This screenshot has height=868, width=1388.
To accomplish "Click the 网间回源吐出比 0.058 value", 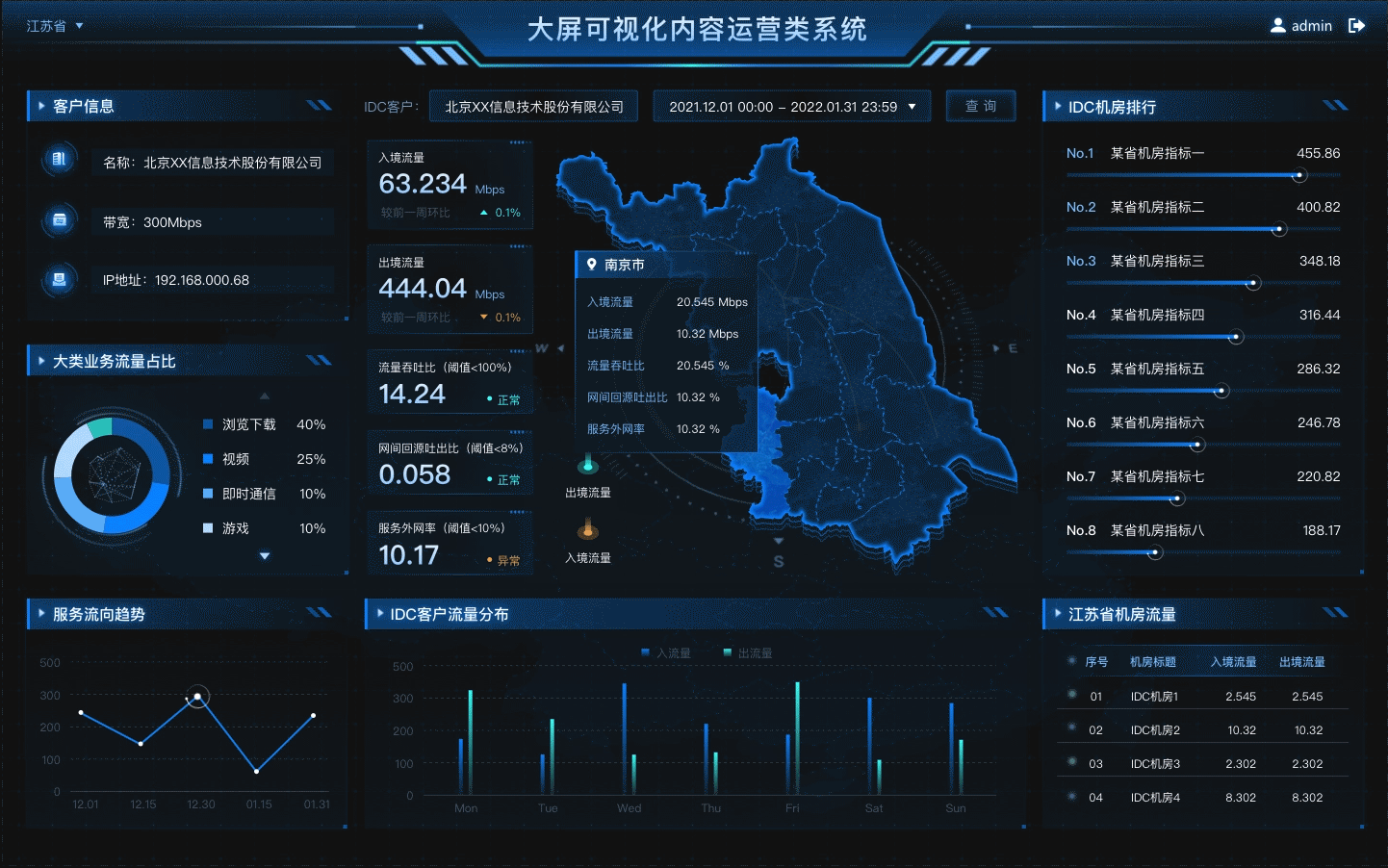I will click(415, 474).
